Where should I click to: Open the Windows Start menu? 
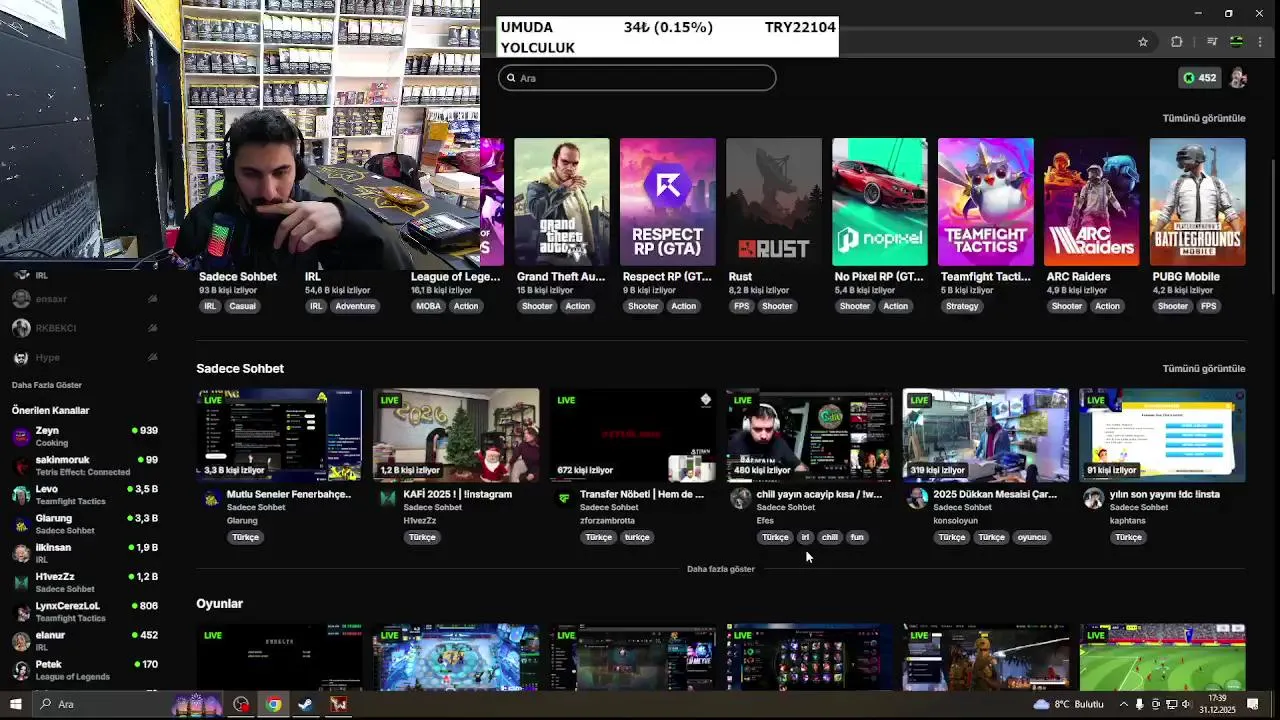pyautogui.click(x=15, y=704)
